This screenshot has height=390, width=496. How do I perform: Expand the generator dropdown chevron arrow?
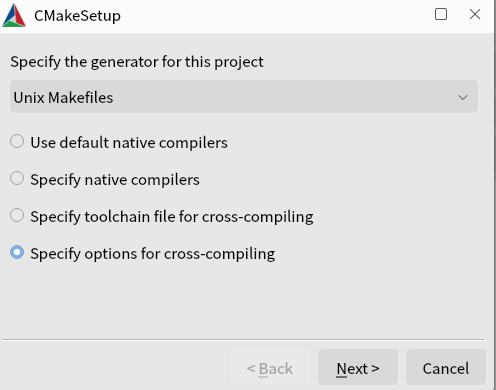tap(463, 97)
